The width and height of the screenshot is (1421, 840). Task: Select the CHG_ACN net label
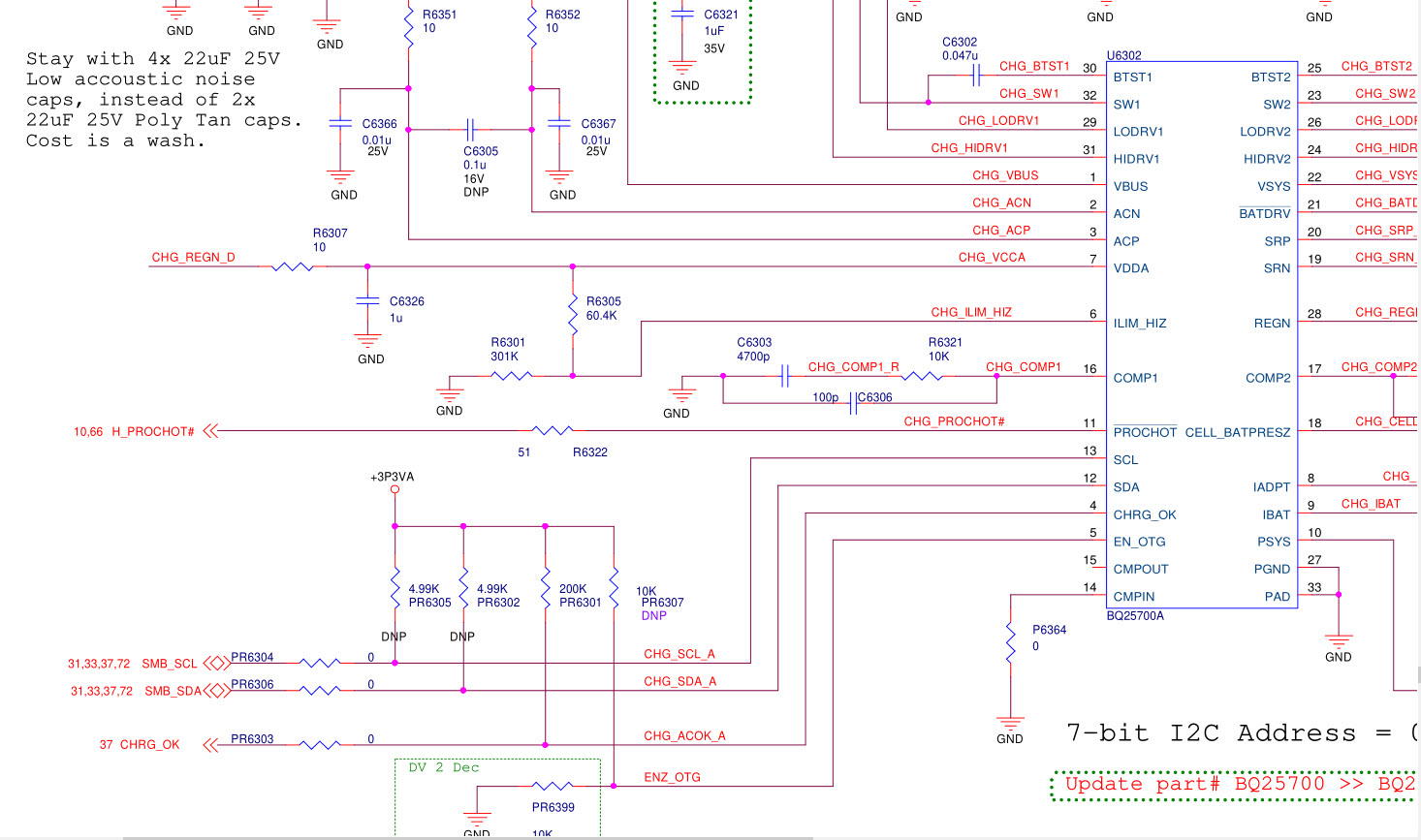(x=1002, y=203)
